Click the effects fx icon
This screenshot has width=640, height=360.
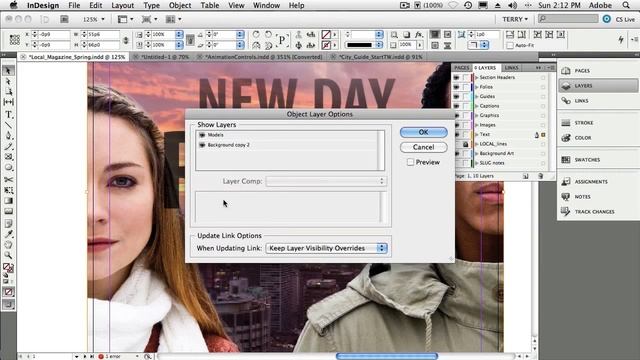pyautogui.click(x=419, y=35)
